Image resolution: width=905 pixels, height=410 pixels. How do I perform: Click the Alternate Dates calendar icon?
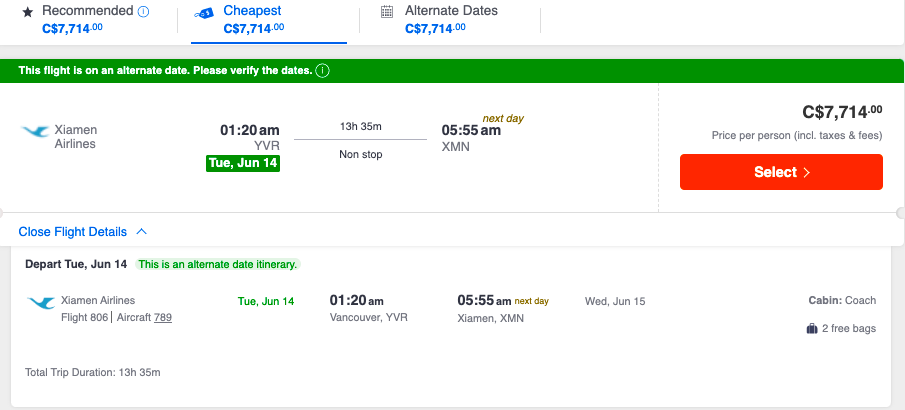(x=387, y=12)
